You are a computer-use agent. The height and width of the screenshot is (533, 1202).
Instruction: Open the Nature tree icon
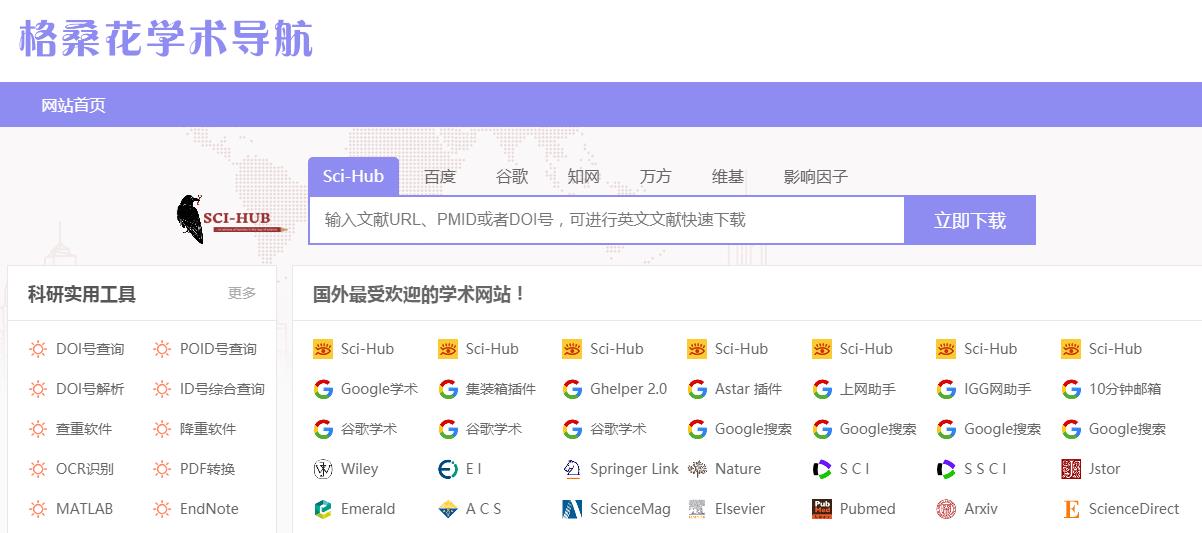pos(697,469)
